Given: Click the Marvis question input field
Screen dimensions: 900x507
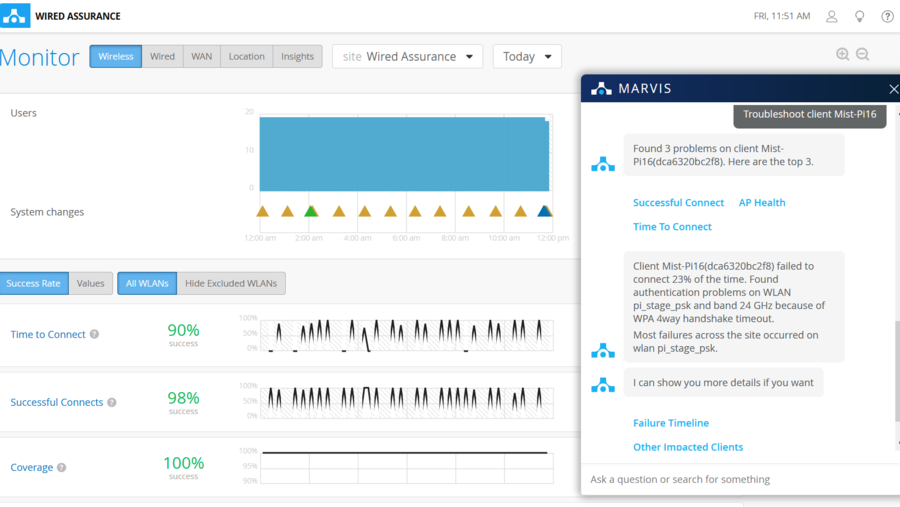Looking at the screenshot, I should click(735, 480).
